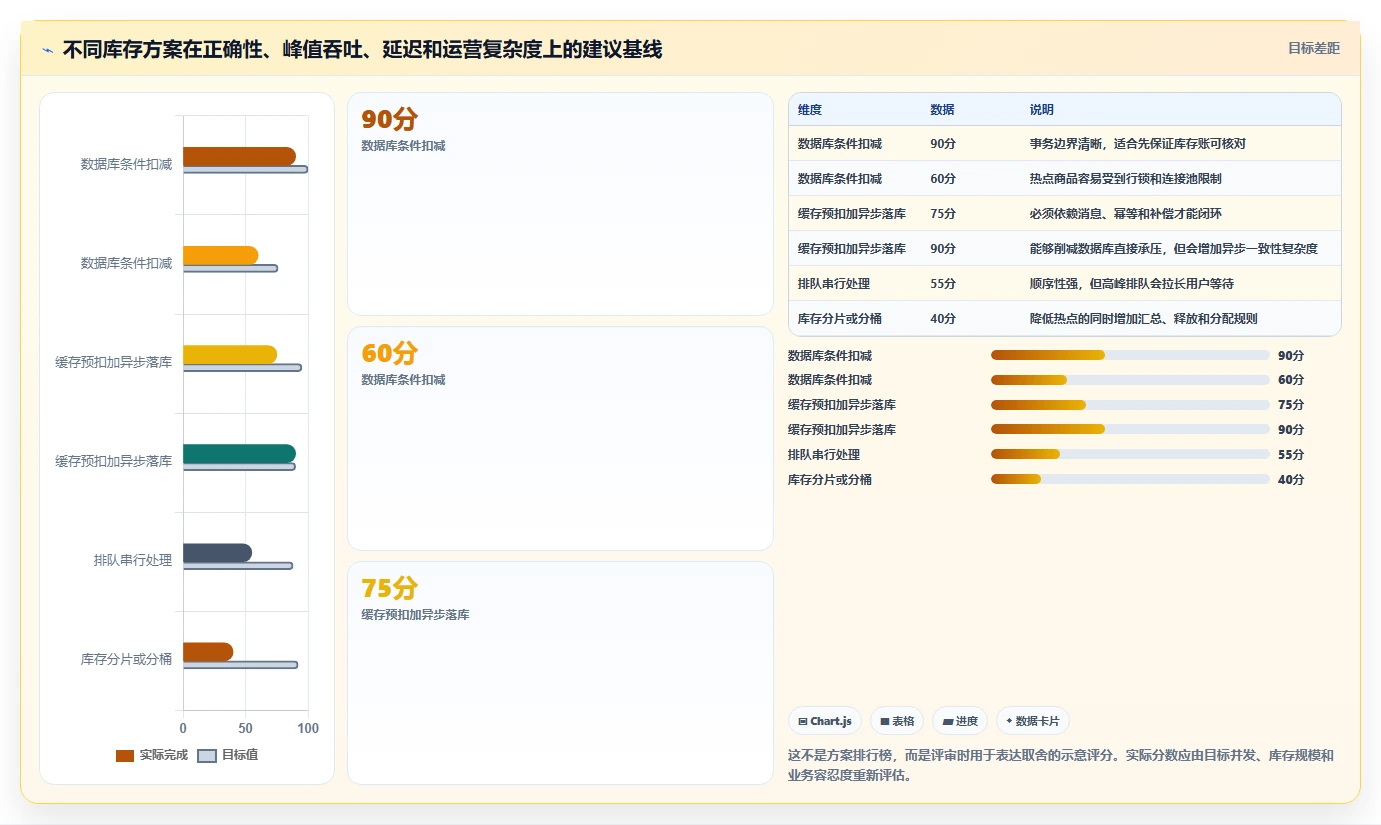Click the grey 目标值 legend swatch
This screenshot has width=1381, height=825.
pos(207,756)
